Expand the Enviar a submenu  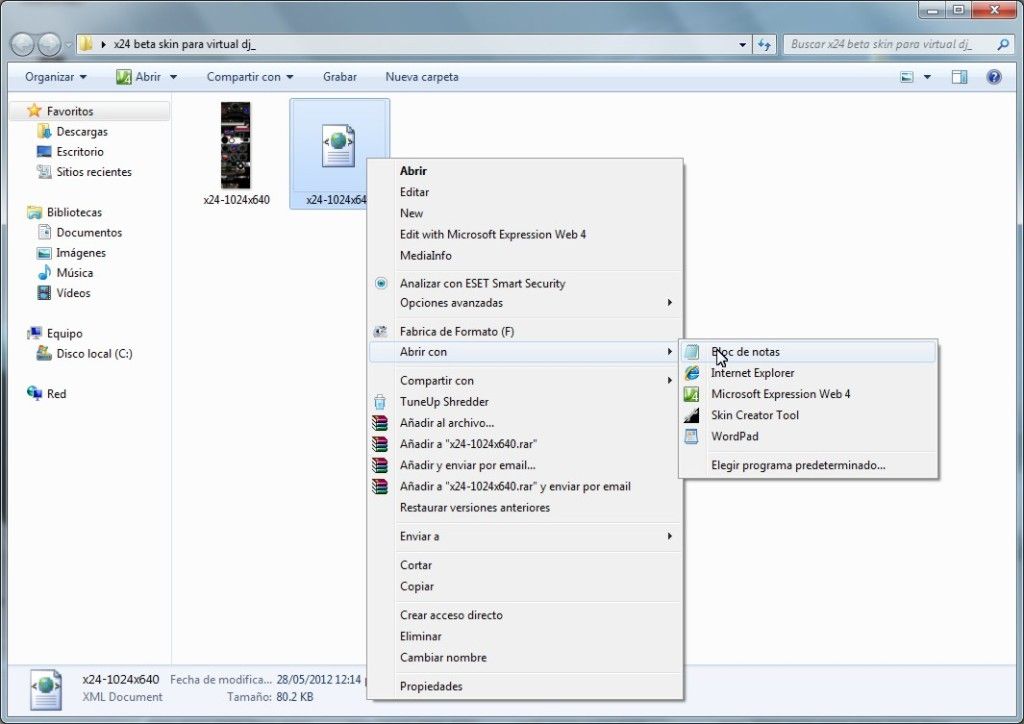[526, 537]
